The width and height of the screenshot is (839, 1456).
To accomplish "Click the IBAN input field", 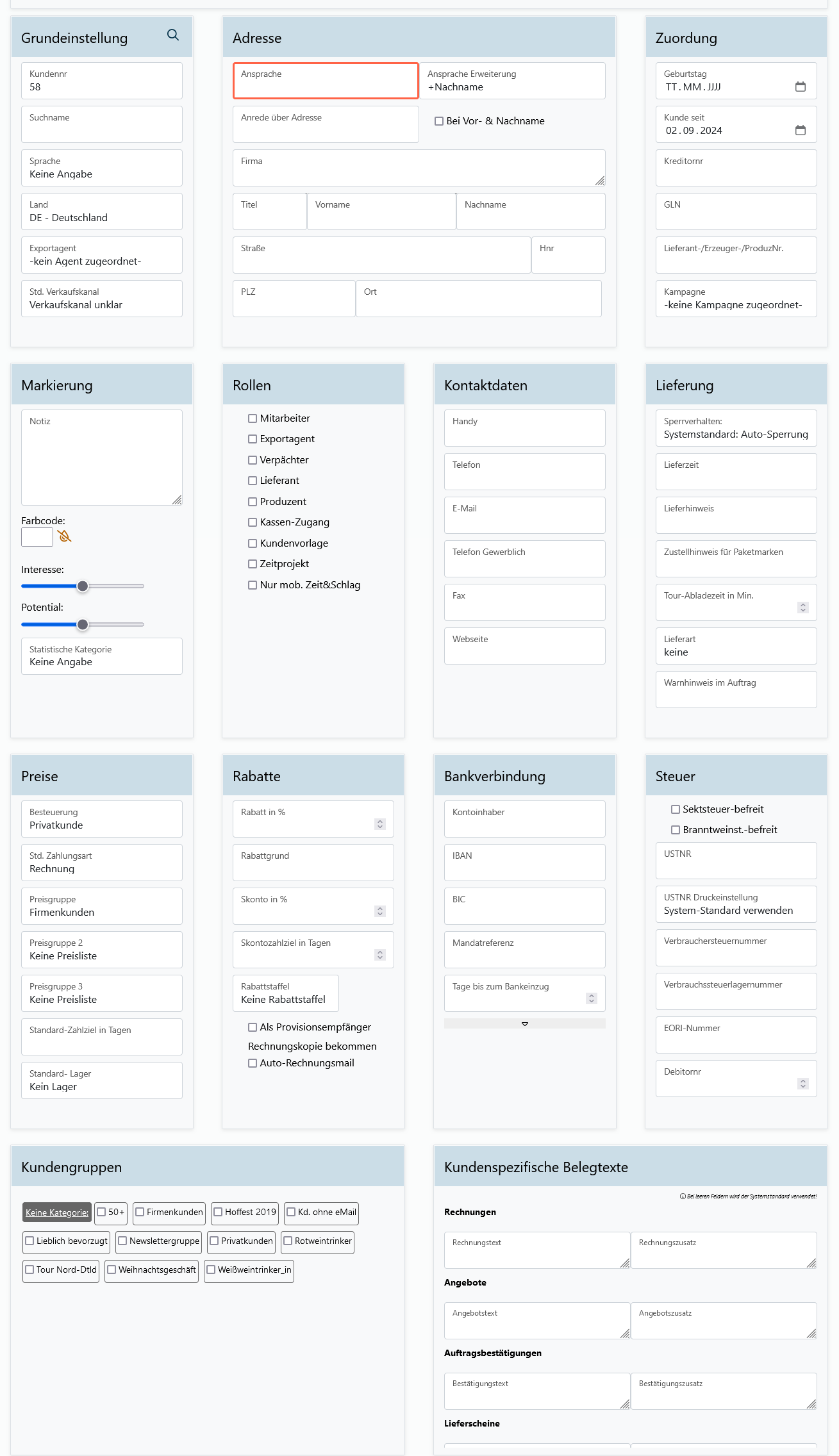I will [x=524, y=863].
